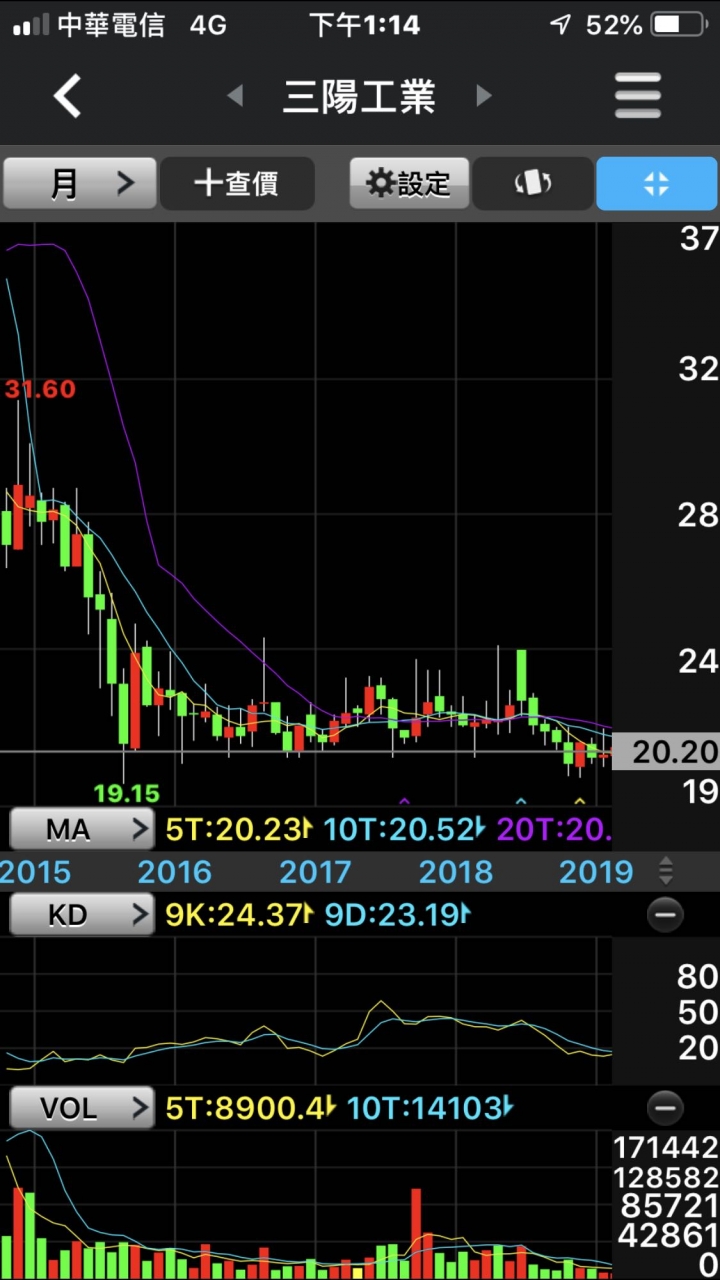Image resolution: width=720 pixels, height=1280 pixels.
Task: Open the 月 period selector
Action: click(80, 183)
